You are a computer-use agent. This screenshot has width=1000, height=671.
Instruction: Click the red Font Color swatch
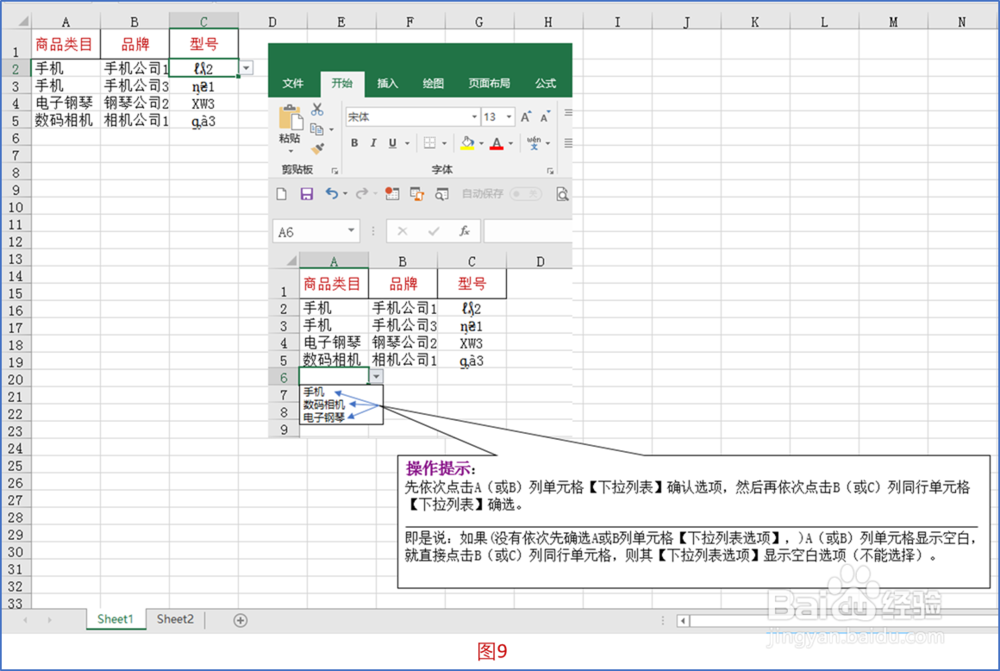[x=498, y=145]
